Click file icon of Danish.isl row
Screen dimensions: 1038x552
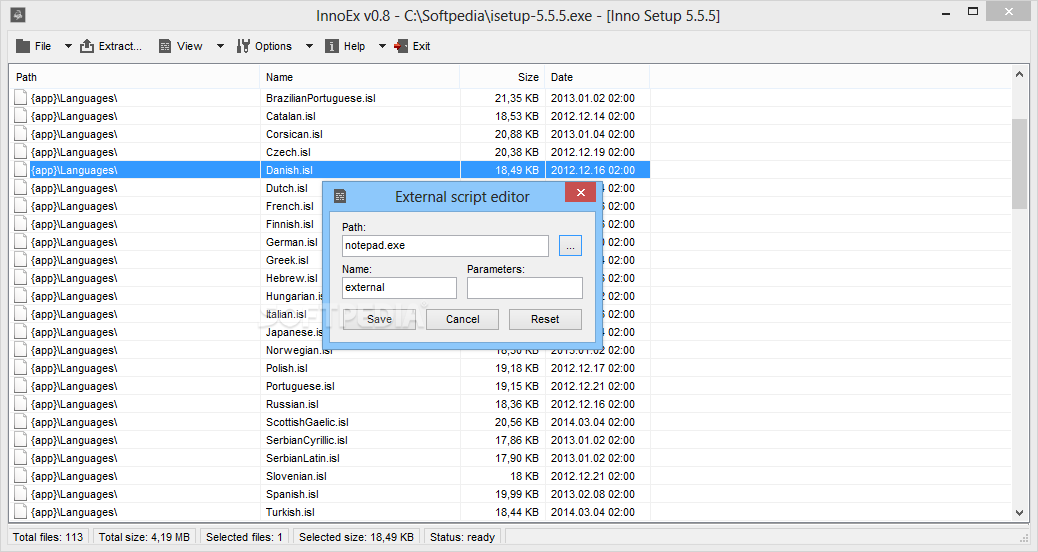point(21,170)
